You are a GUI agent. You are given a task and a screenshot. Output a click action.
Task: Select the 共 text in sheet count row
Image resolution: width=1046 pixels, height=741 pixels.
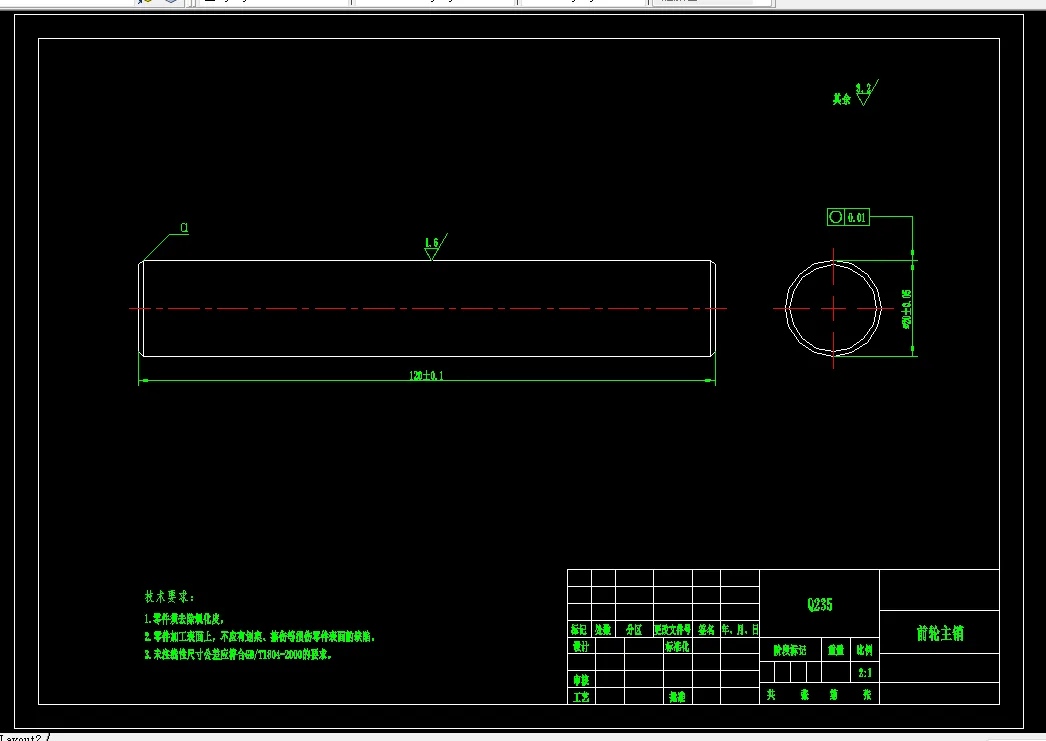[770, 694]
